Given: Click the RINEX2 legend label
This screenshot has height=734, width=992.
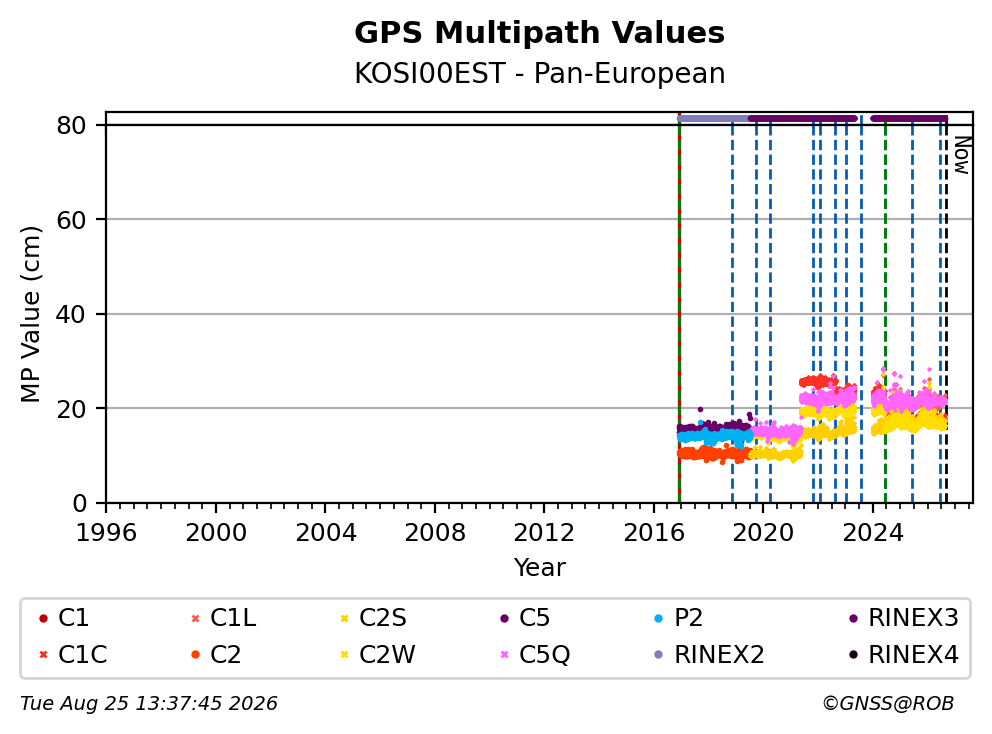Looking at the screenshot, I should 719,655.
